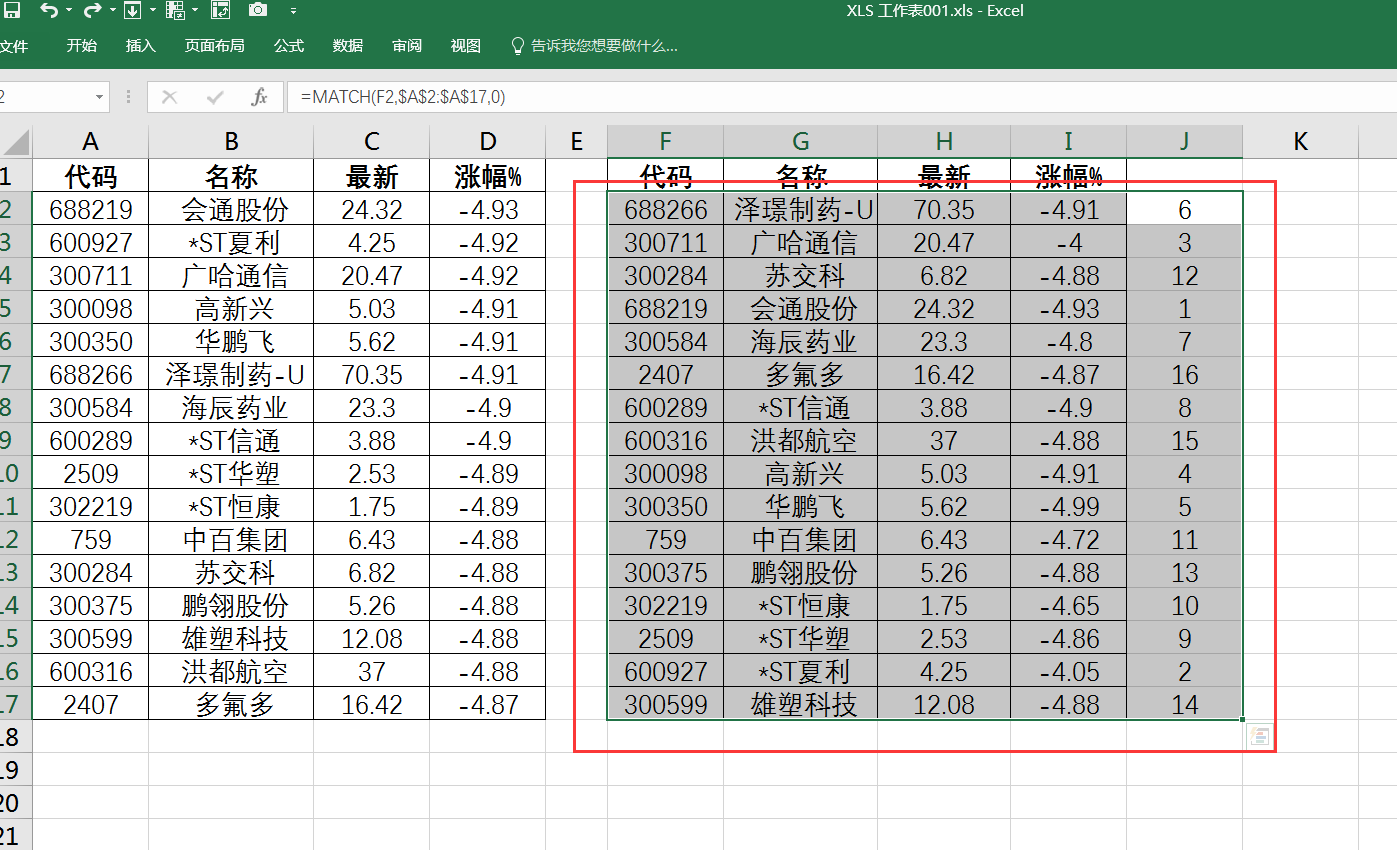Switch to the 视图 ribbon tab
This screenshot has width=1397, height=850.
466,46
